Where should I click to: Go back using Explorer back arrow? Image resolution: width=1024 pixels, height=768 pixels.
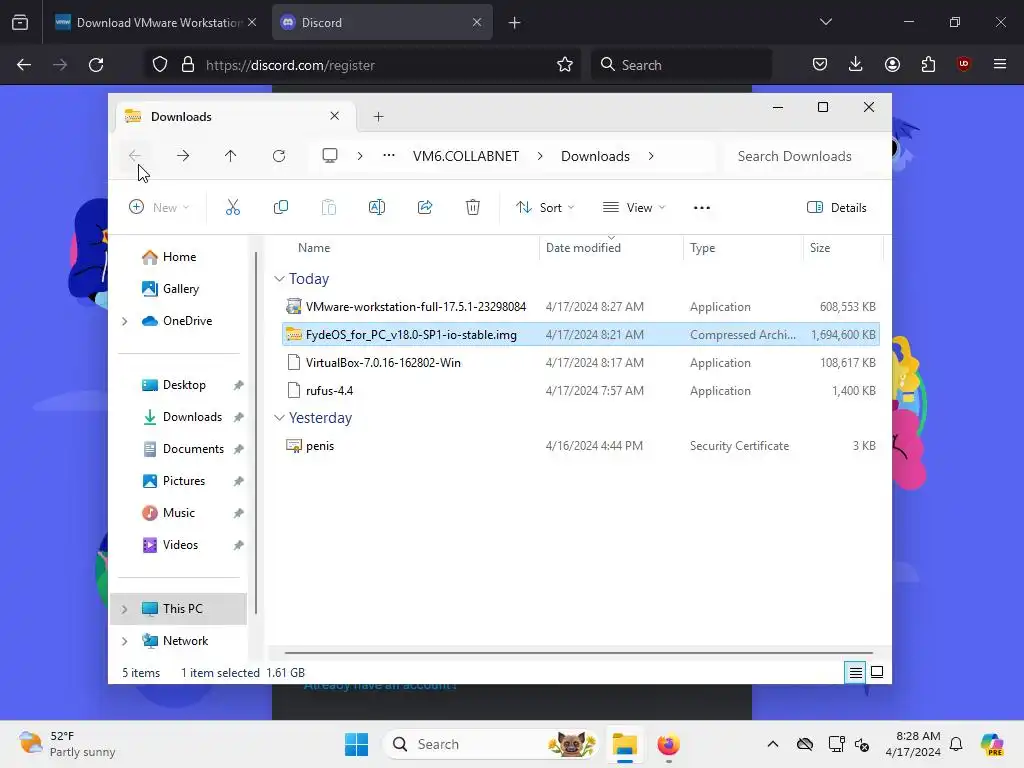pos(135,156)
